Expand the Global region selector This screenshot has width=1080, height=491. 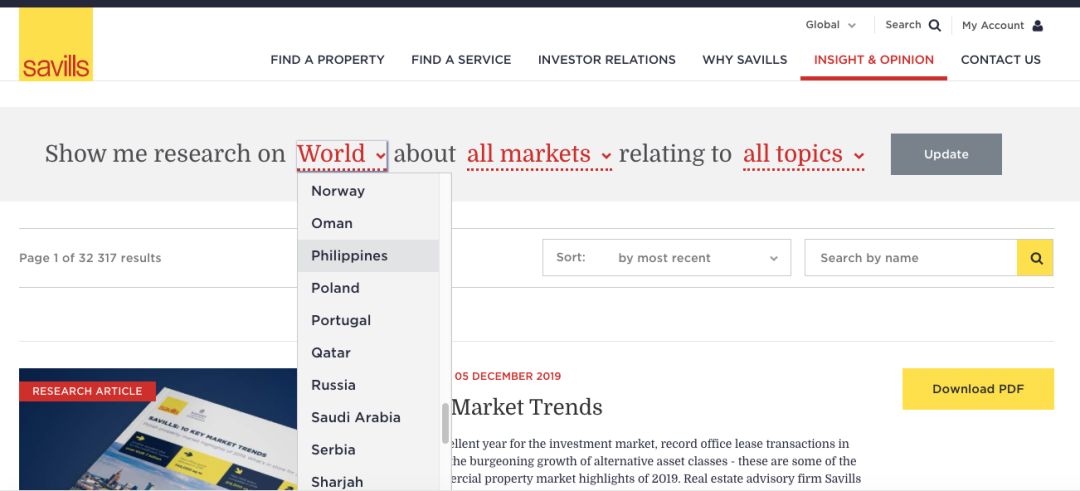(x=831, y=25)
